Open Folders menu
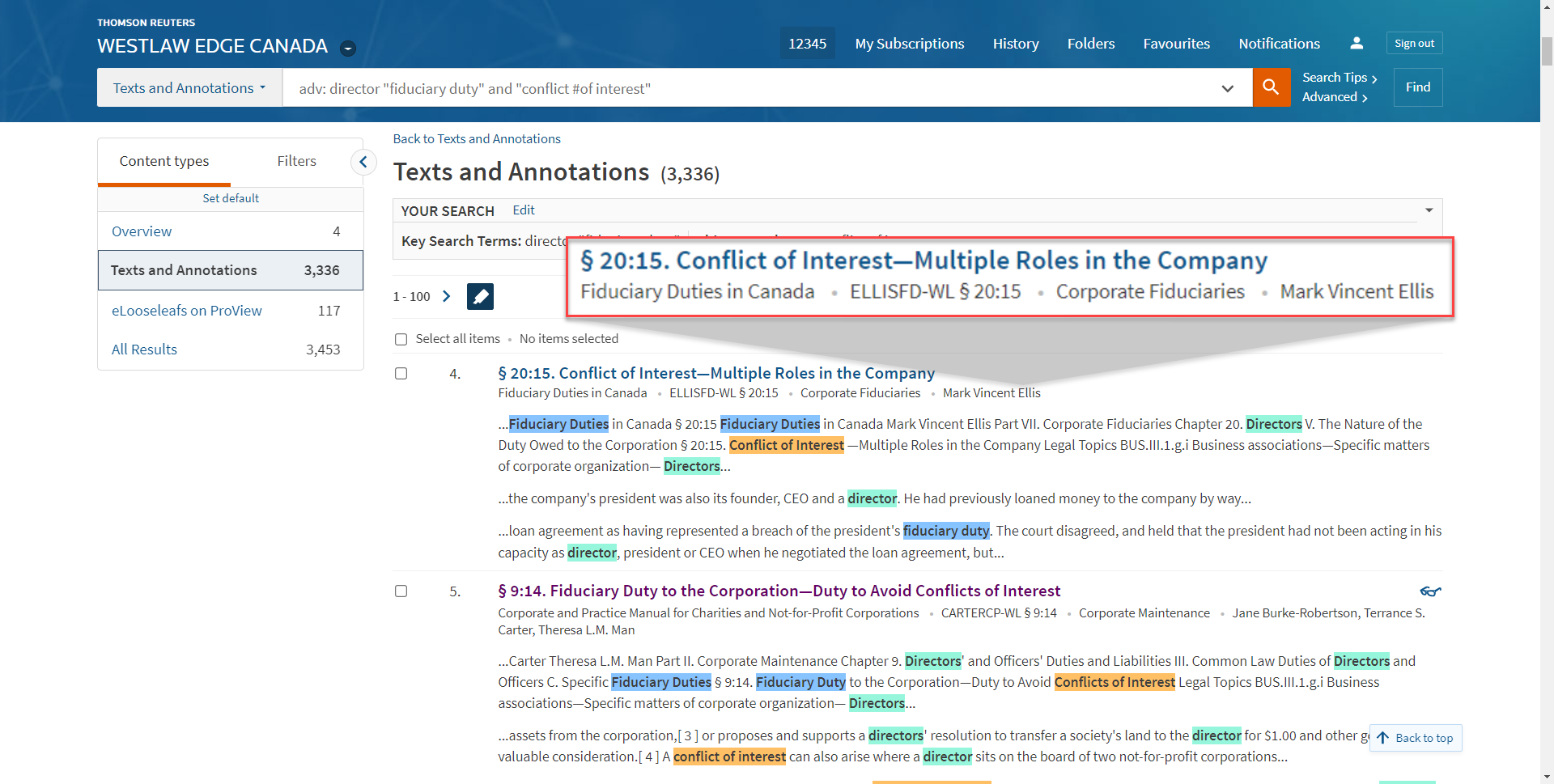1554x784 pixels. (x=1091, y=44)
